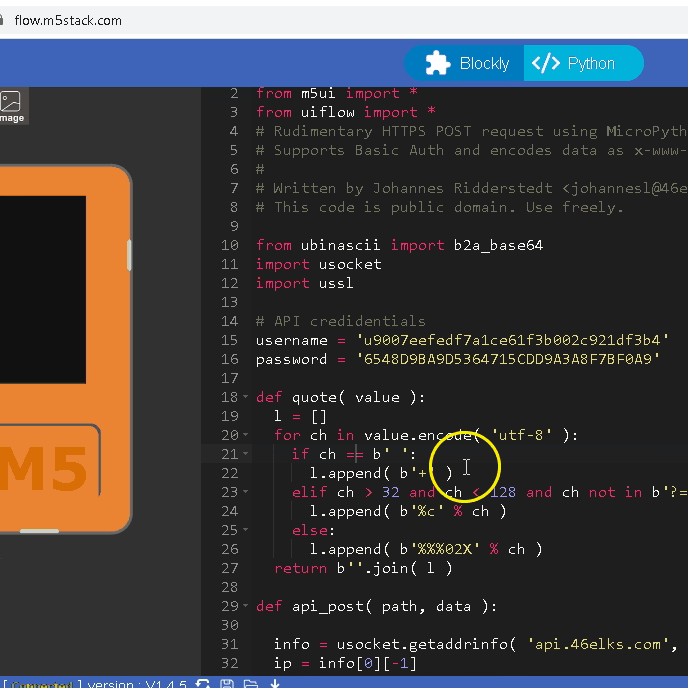
Task: Click the username credential string on line 15
Action: click(x=512, y=340)
